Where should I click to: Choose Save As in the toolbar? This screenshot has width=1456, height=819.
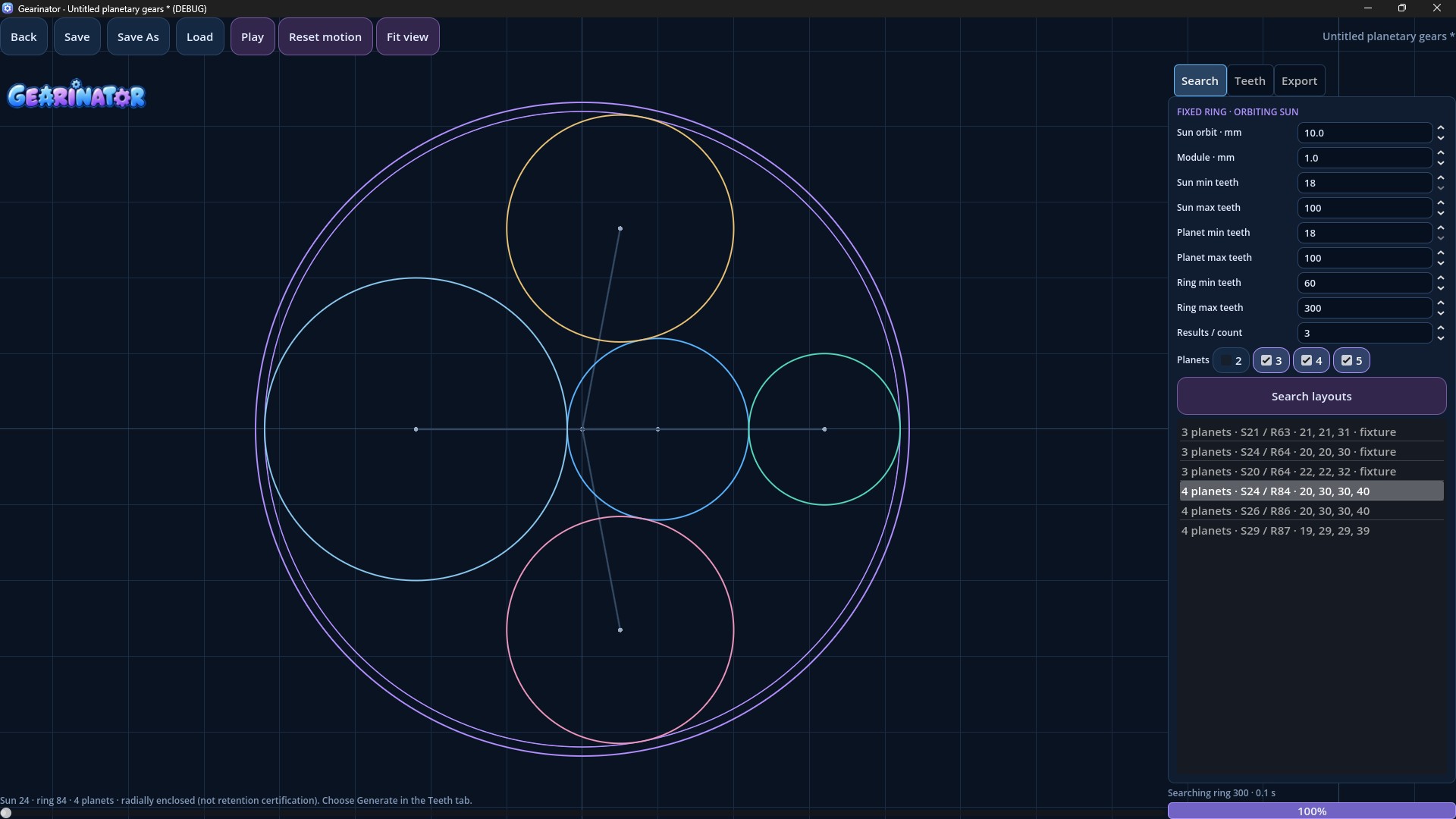point(138,36)
